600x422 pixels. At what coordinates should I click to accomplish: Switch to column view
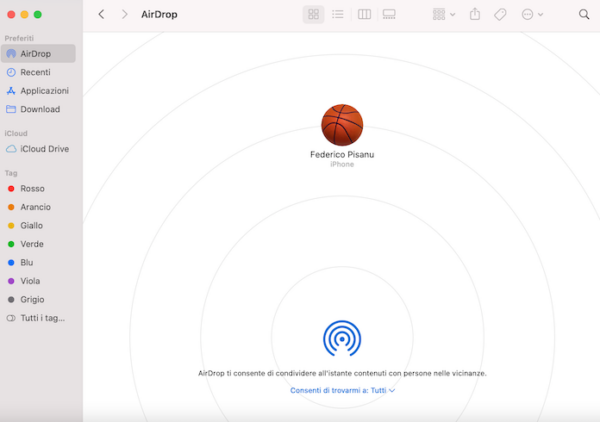(364, 15)
